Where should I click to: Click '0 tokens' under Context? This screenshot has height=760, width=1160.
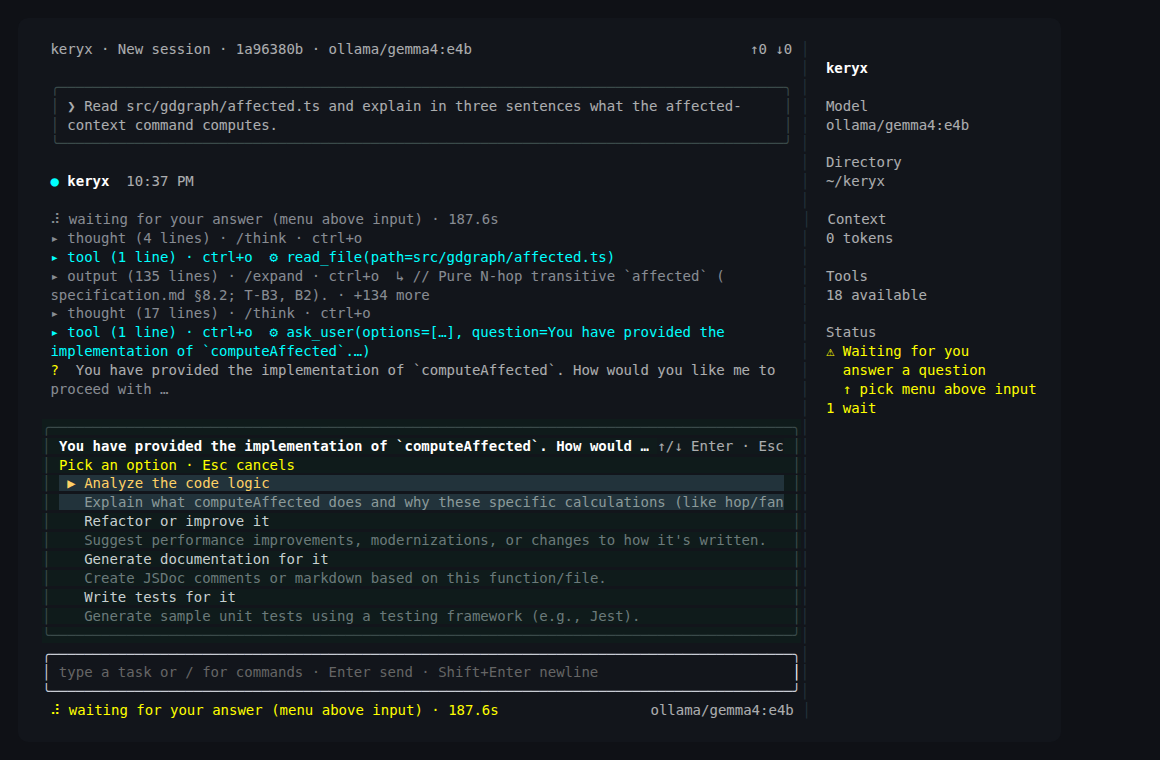click(x=860, y=238)
